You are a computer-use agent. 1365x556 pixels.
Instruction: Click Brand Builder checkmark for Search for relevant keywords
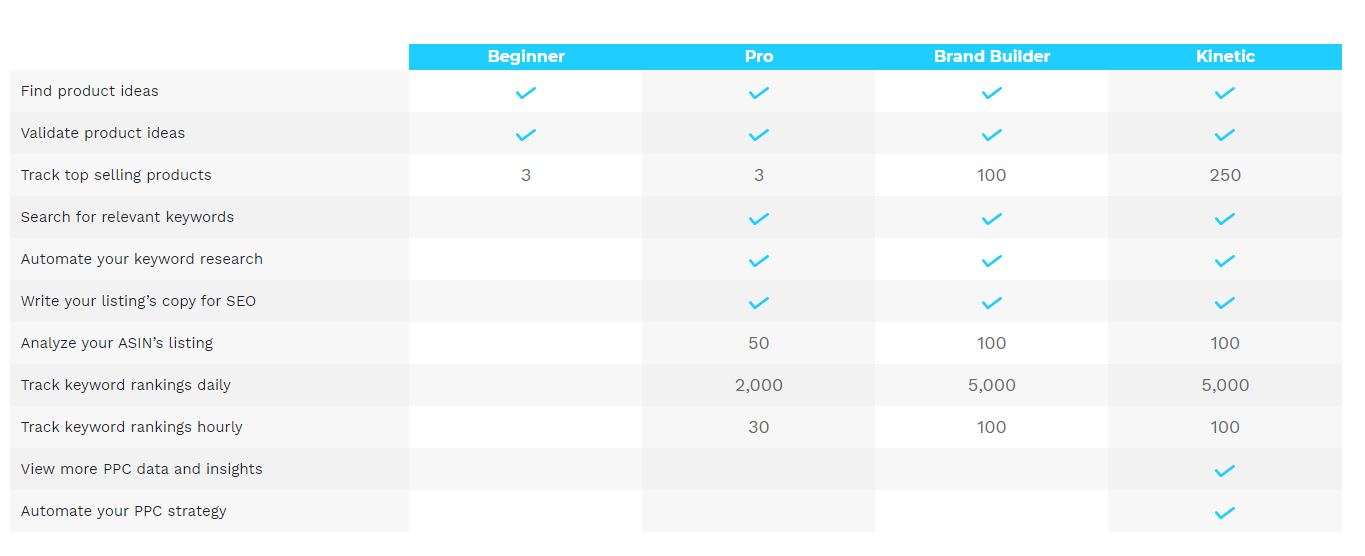click(991, 219)
